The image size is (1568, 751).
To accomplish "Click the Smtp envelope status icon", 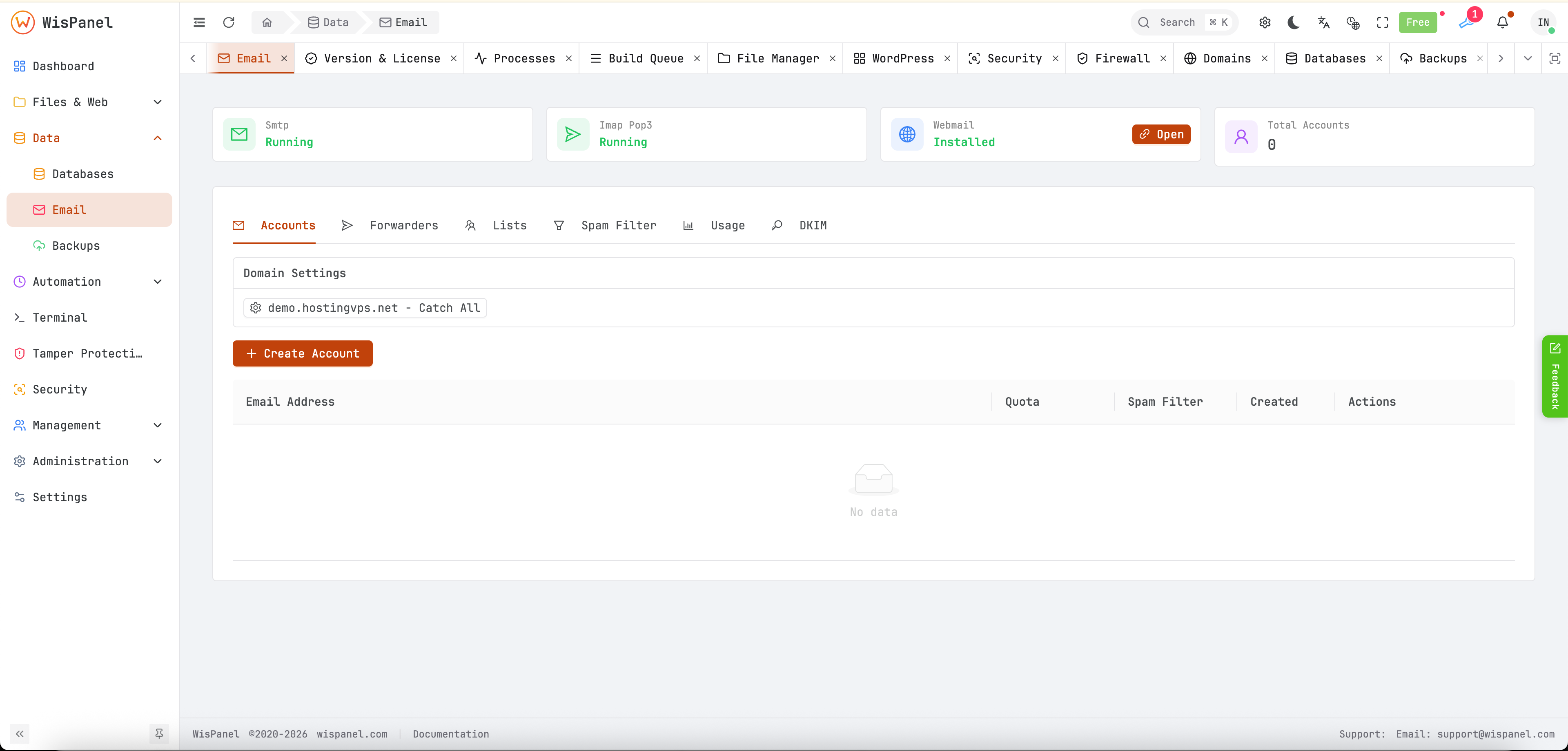I will point(239,134).
